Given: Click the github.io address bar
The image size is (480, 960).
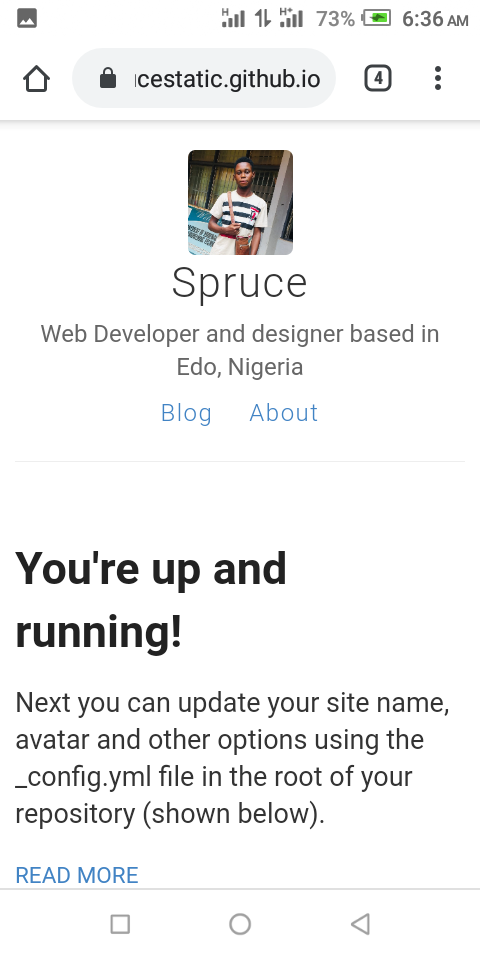Looking at the screenshot, I should tap(204, 78).
